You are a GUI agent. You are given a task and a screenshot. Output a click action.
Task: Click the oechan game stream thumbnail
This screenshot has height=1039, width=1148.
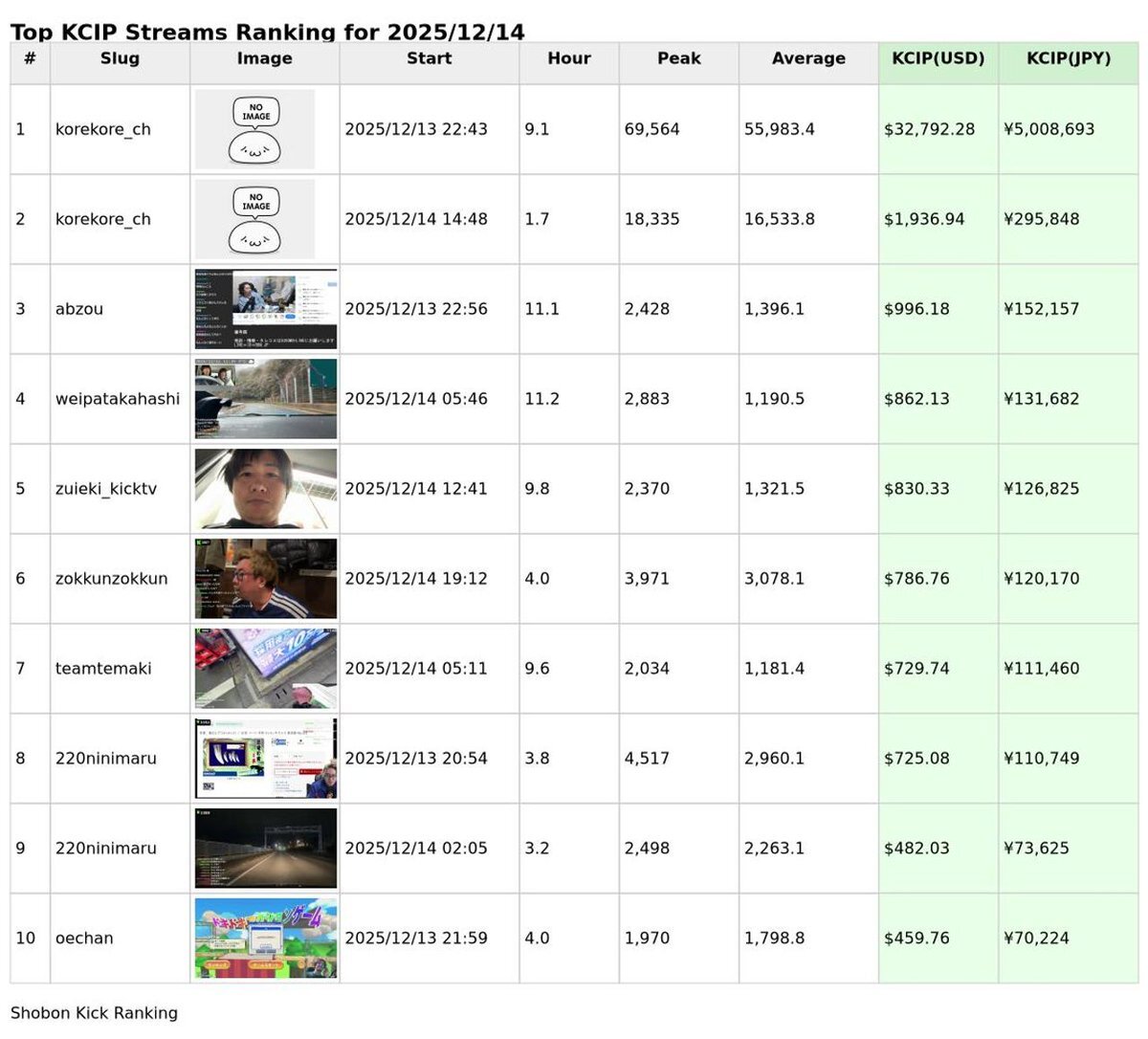[265, 938]
